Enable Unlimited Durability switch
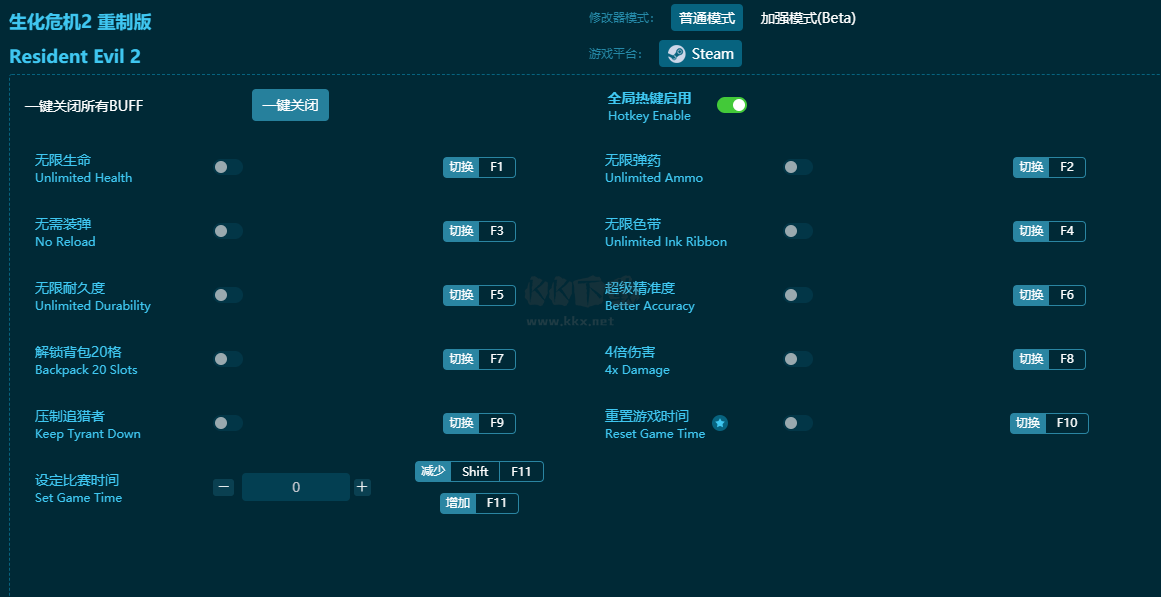 pos(228,295)
